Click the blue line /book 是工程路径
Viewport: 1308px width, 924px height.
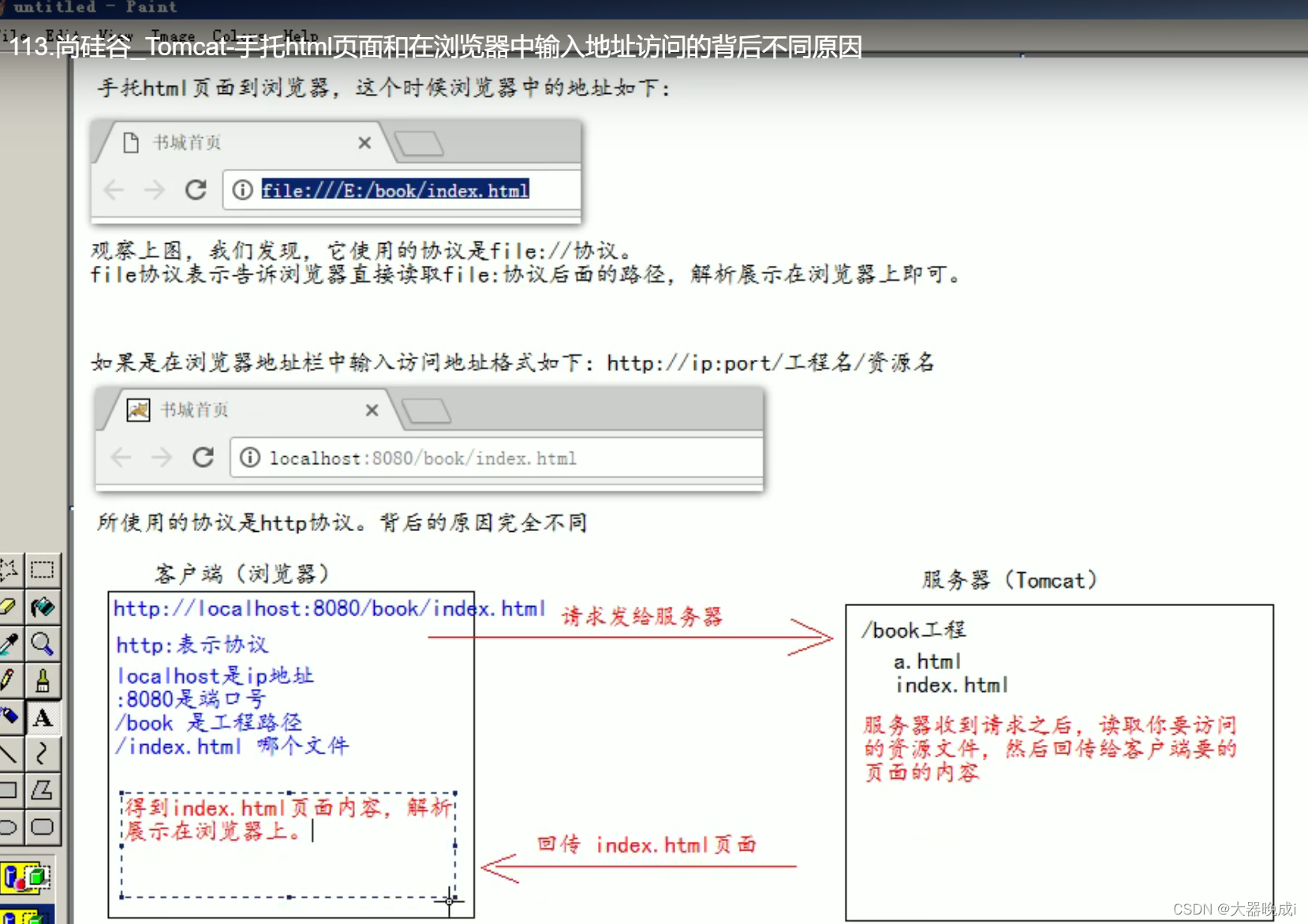pos(209,723)
